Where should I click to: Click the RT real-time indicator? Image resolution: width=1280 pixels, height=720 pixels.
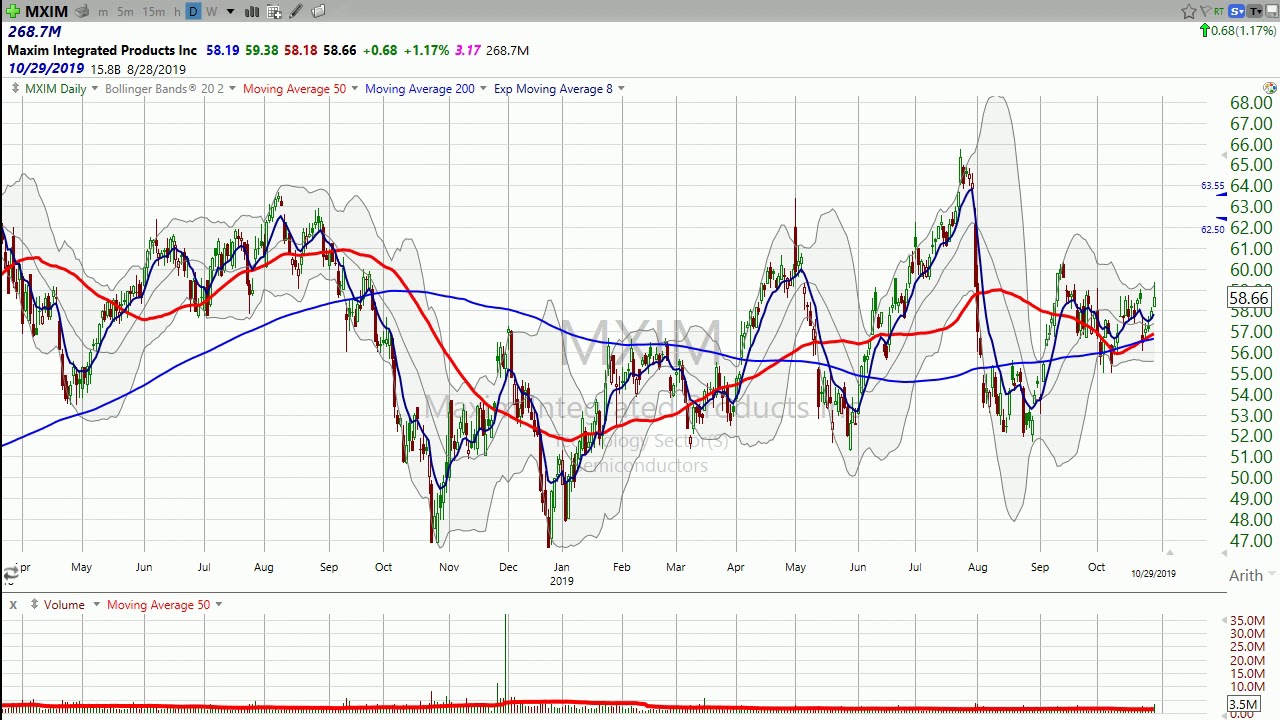tap(1219, 11)
